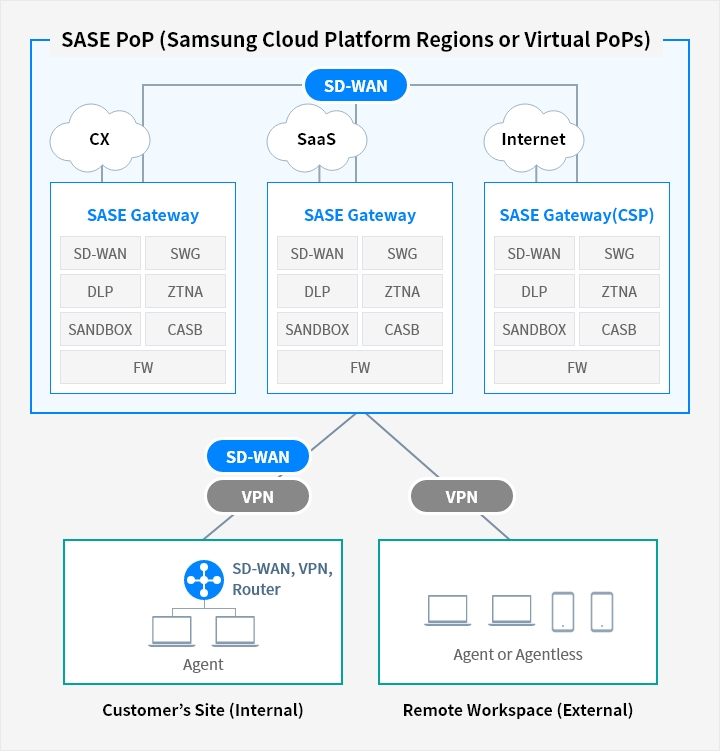Click SANDBOX block in the left SASE Gateway
The height and width of the screenshot is (751, 720).
coord(100,329)
